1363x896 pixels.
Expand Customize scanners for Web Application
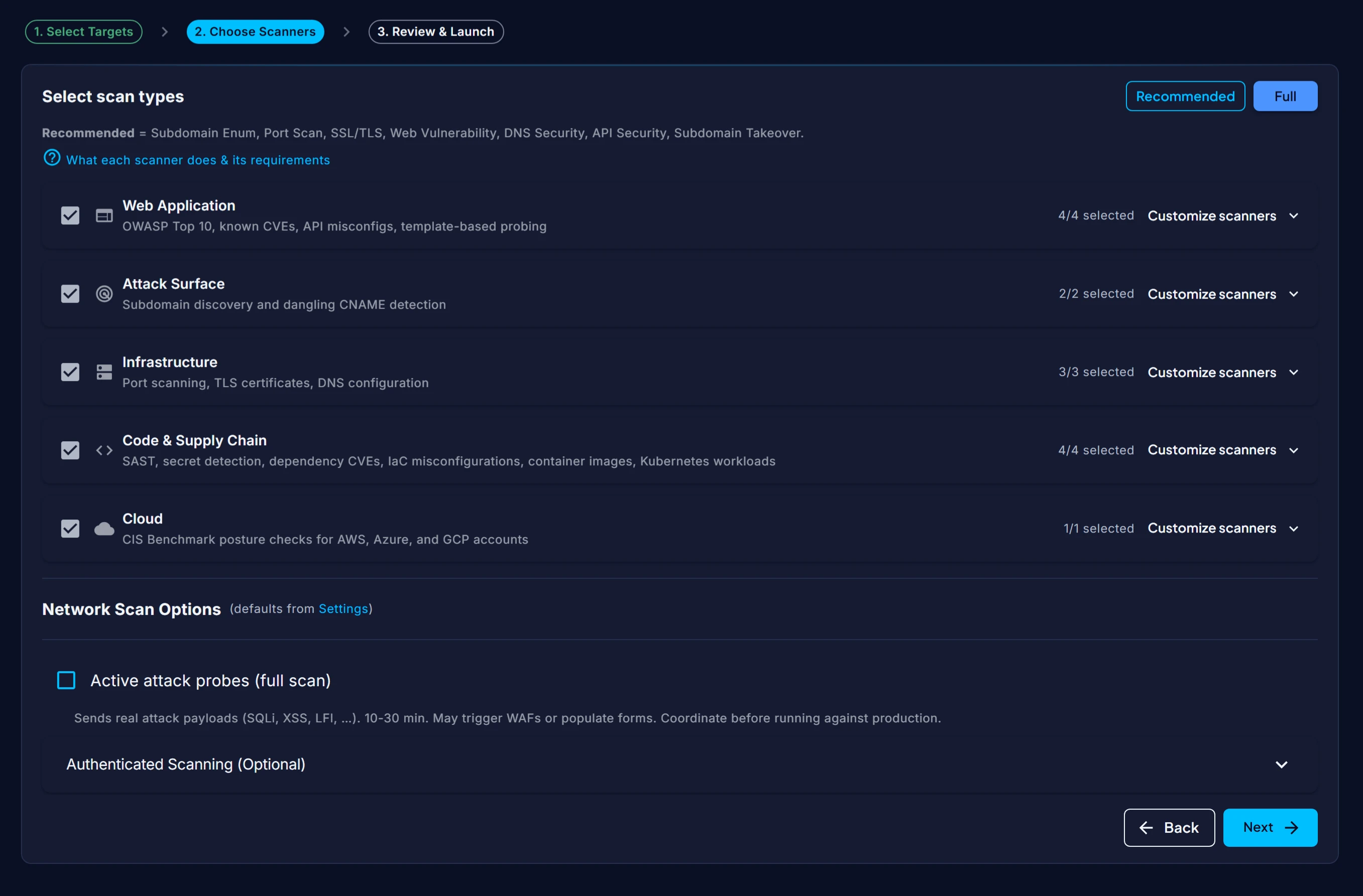pyautogui.click(x=1223, y=216)
